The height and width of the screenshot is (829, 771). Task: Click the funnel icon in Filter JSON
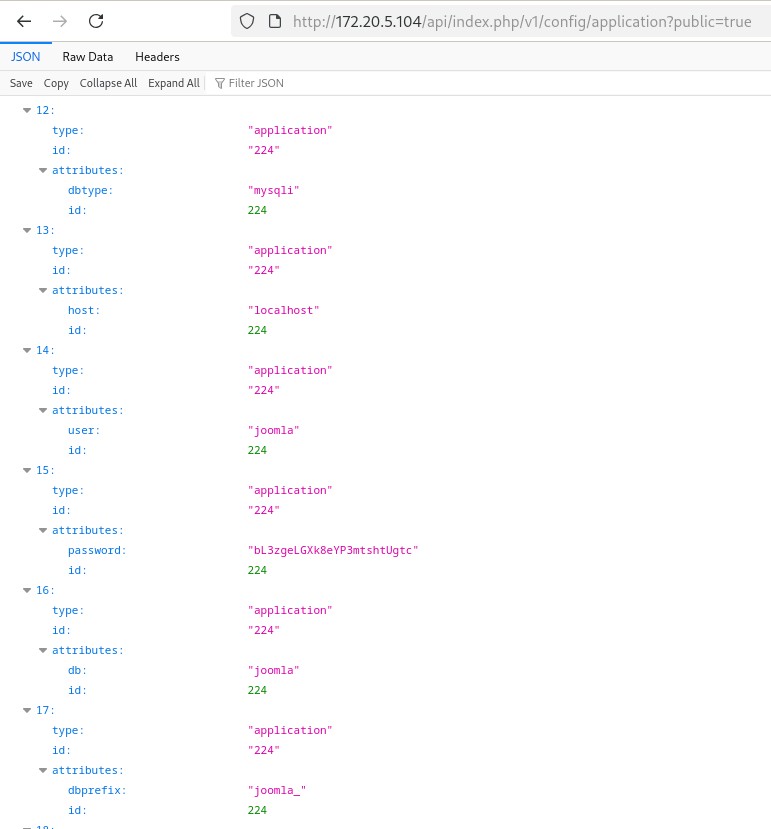pyautogui.click(x=220, y=83)
